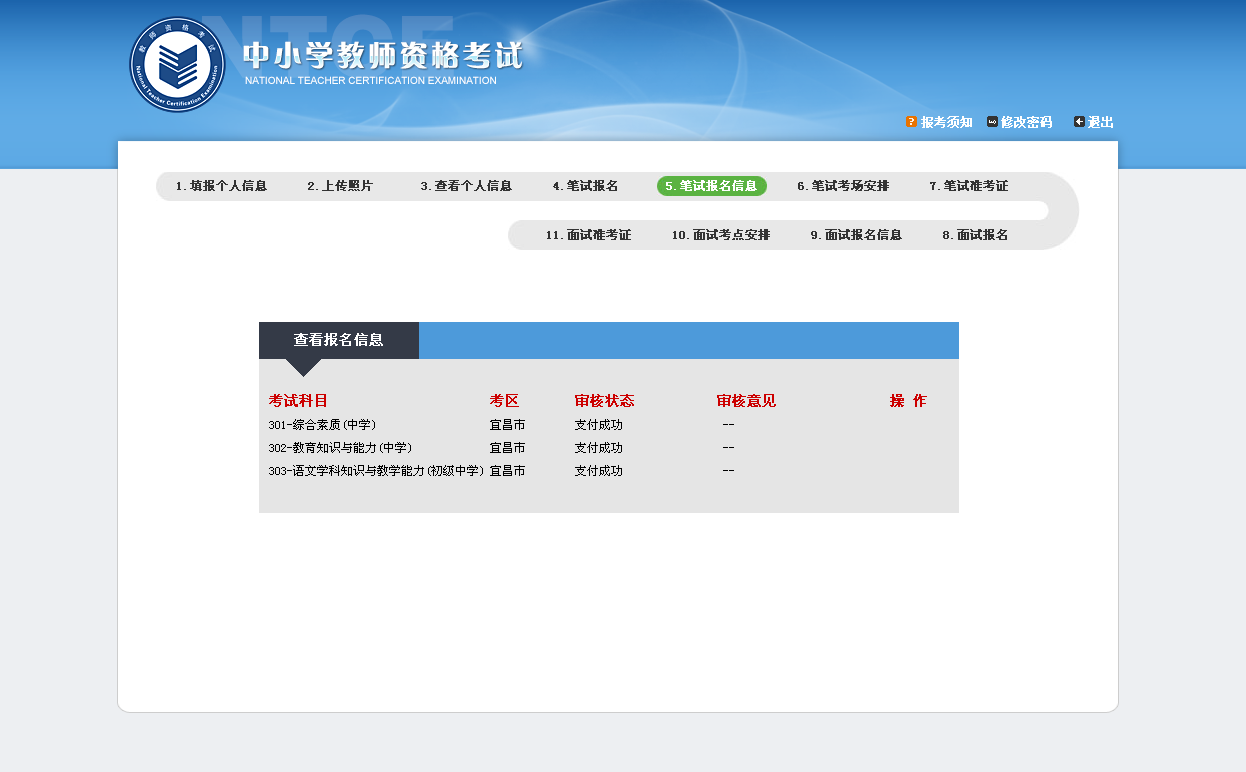Open 报考须知 exam notice link
This screenshot has width=1246, height=772.
946,122
